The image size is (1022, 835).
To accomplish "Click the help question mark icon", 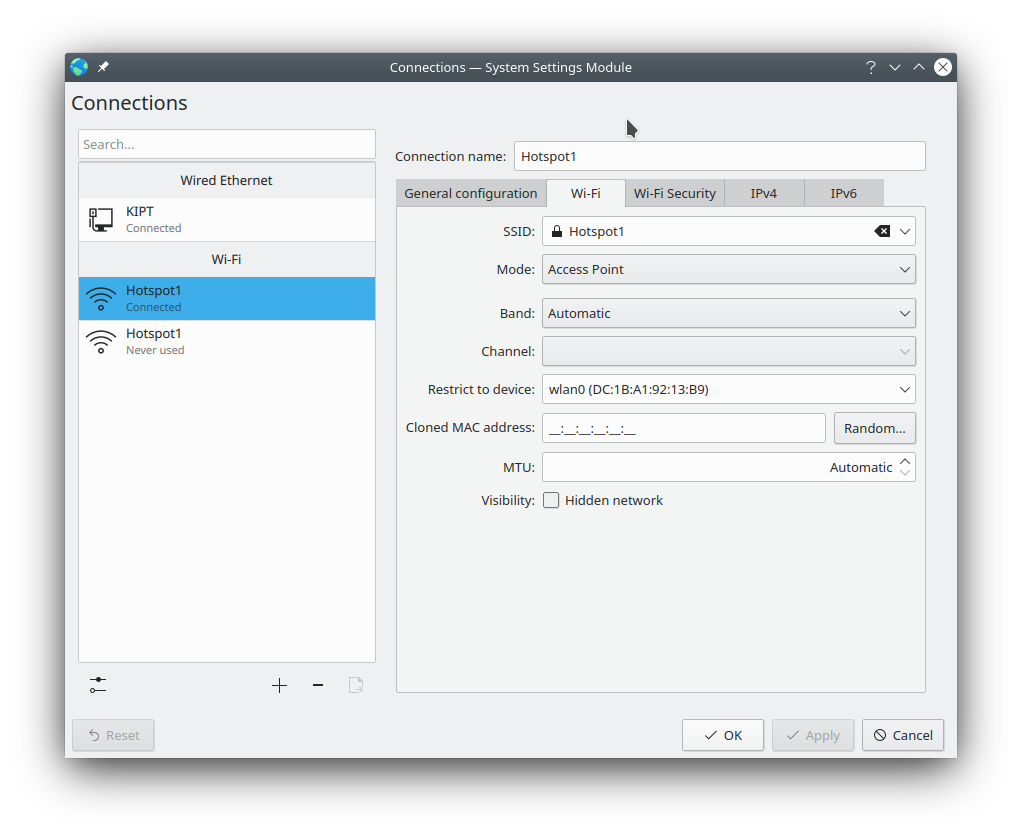I will click(x=871, y=67).
